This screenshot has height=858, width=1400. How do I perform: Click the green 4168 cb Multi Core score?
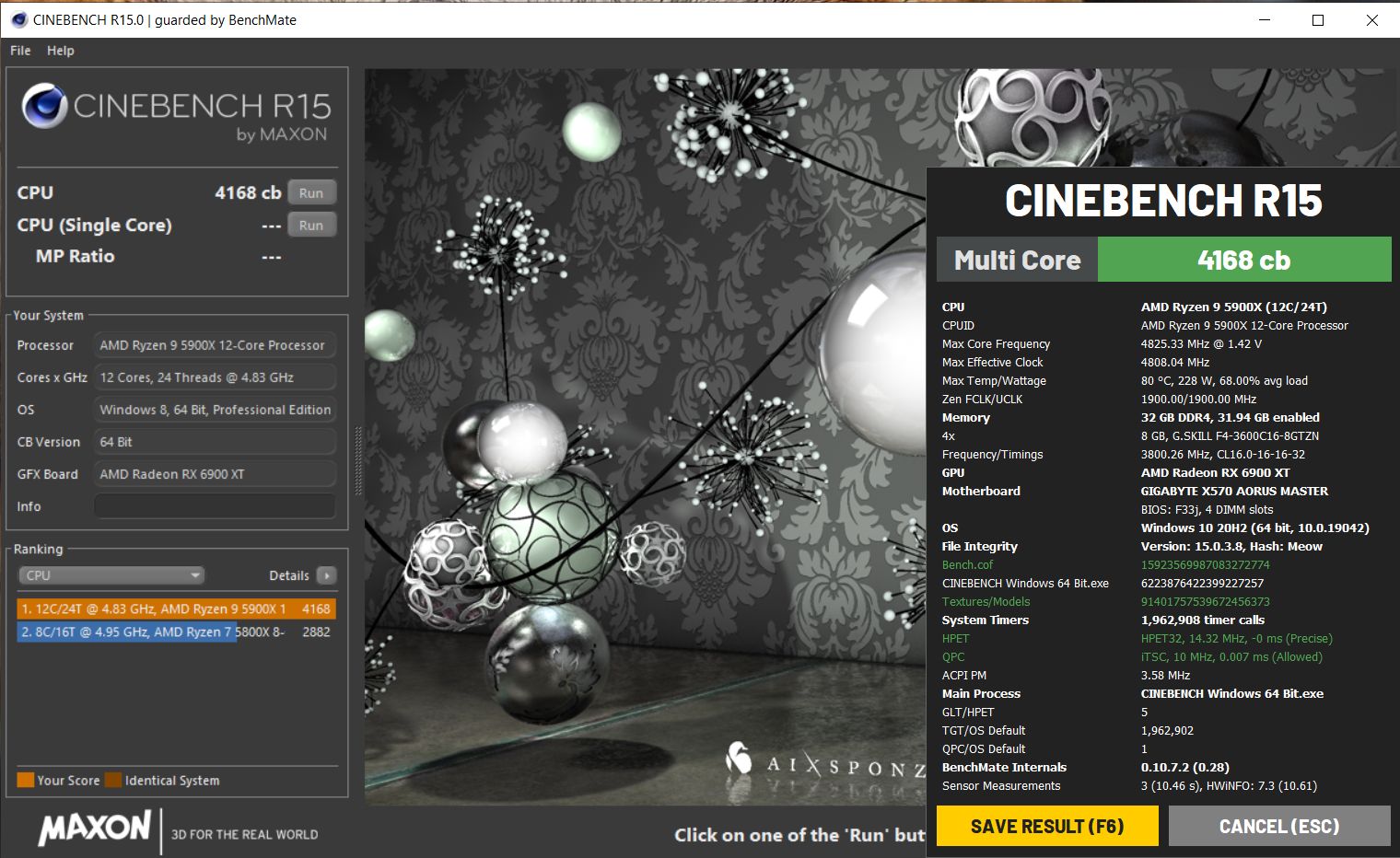point(1244,260)
